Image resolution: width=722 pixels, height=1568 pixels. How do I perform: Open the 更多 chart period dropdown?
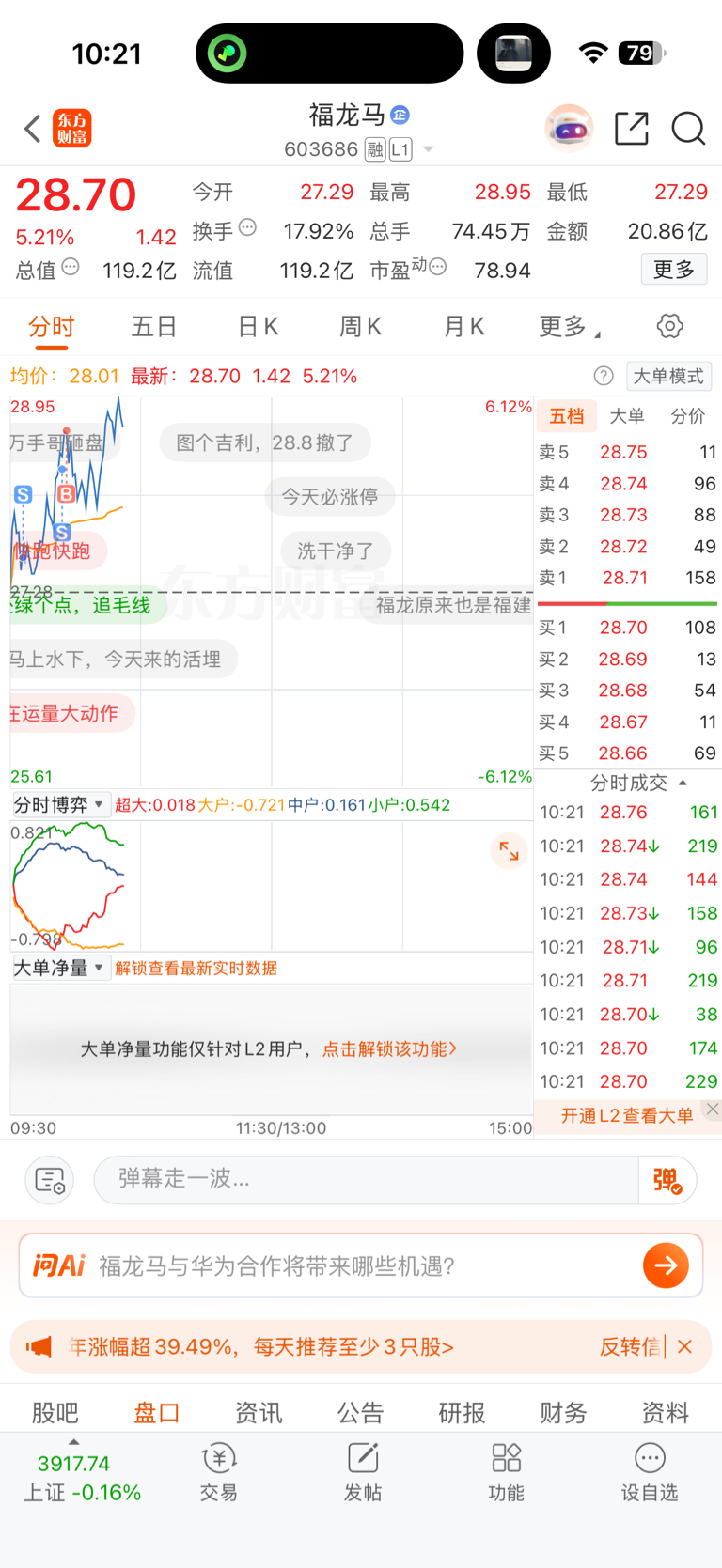(570, 327)
